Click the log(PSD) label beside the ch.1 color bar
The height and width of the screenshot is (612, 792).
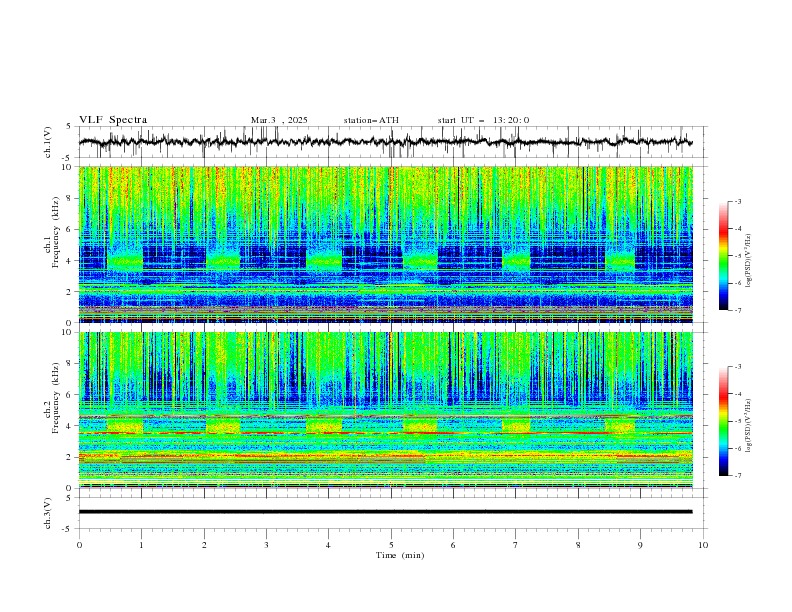click(x=748, y=261)
